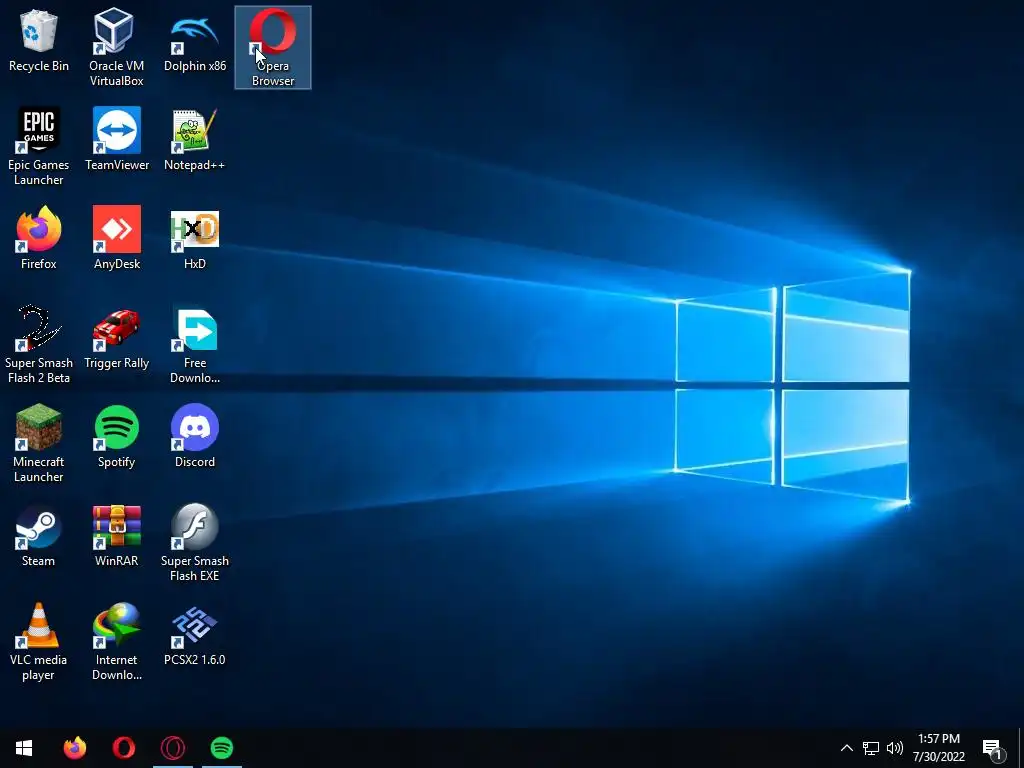
Task: Select the HxD hex editor shortcut
Action: [195, 238]
